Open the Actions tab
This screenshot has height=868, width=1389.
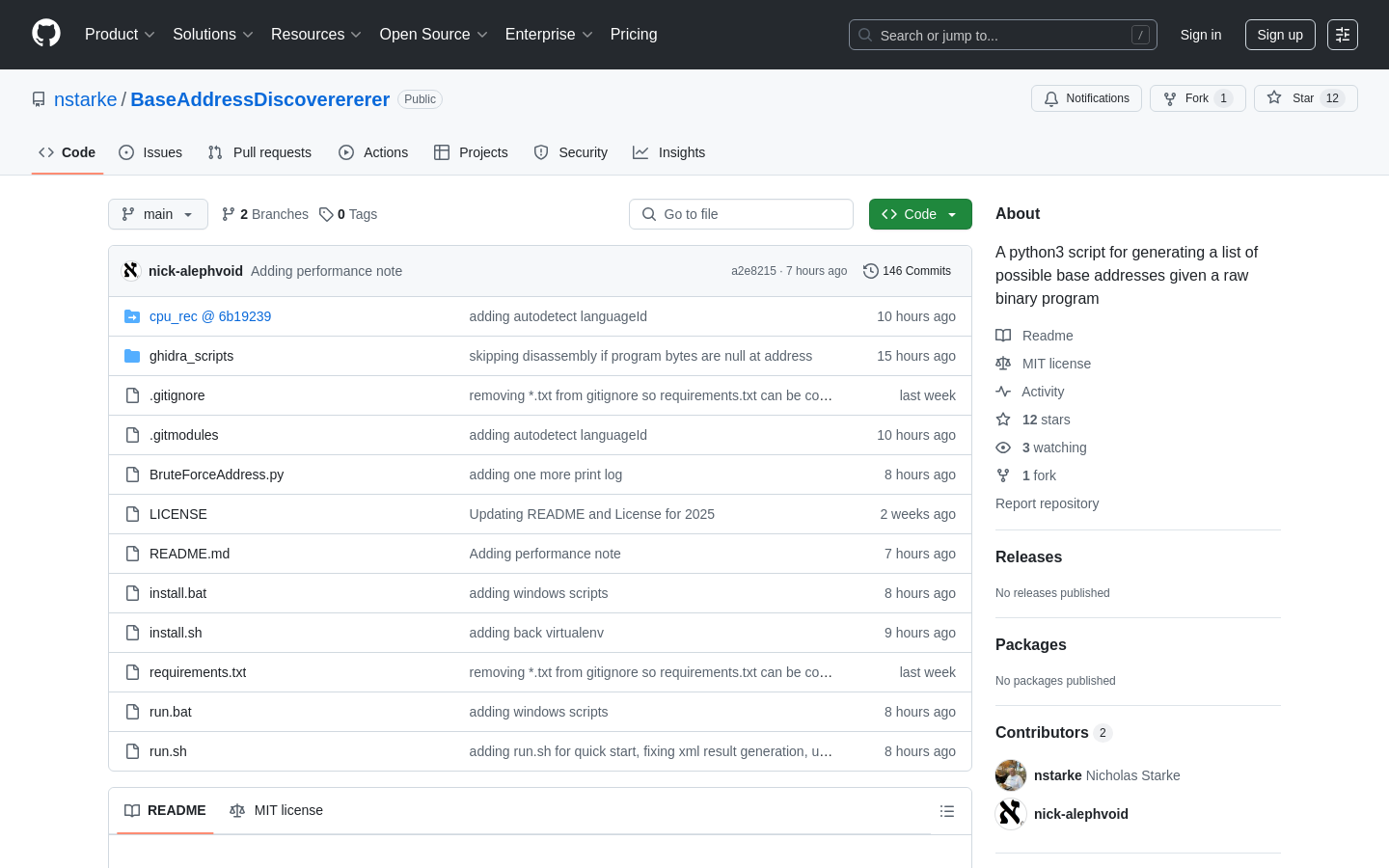[x=373, y=152]
